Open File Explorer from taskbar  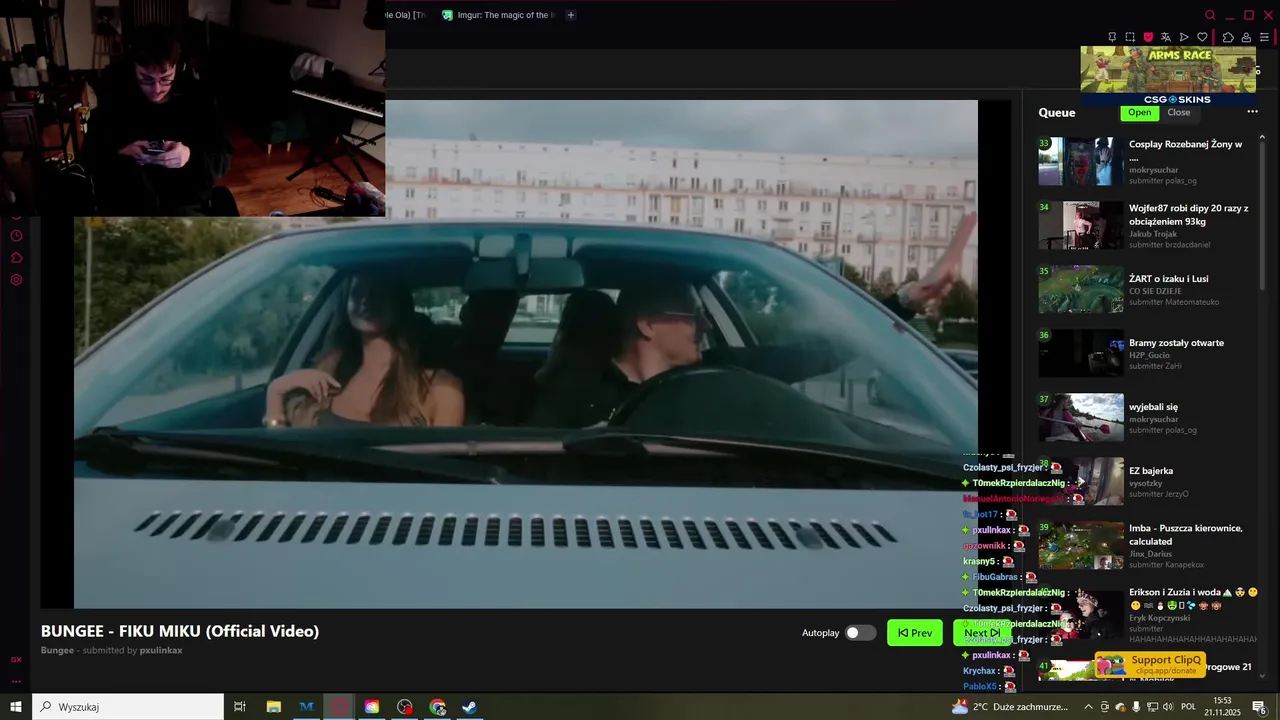(x=273, y=707)
